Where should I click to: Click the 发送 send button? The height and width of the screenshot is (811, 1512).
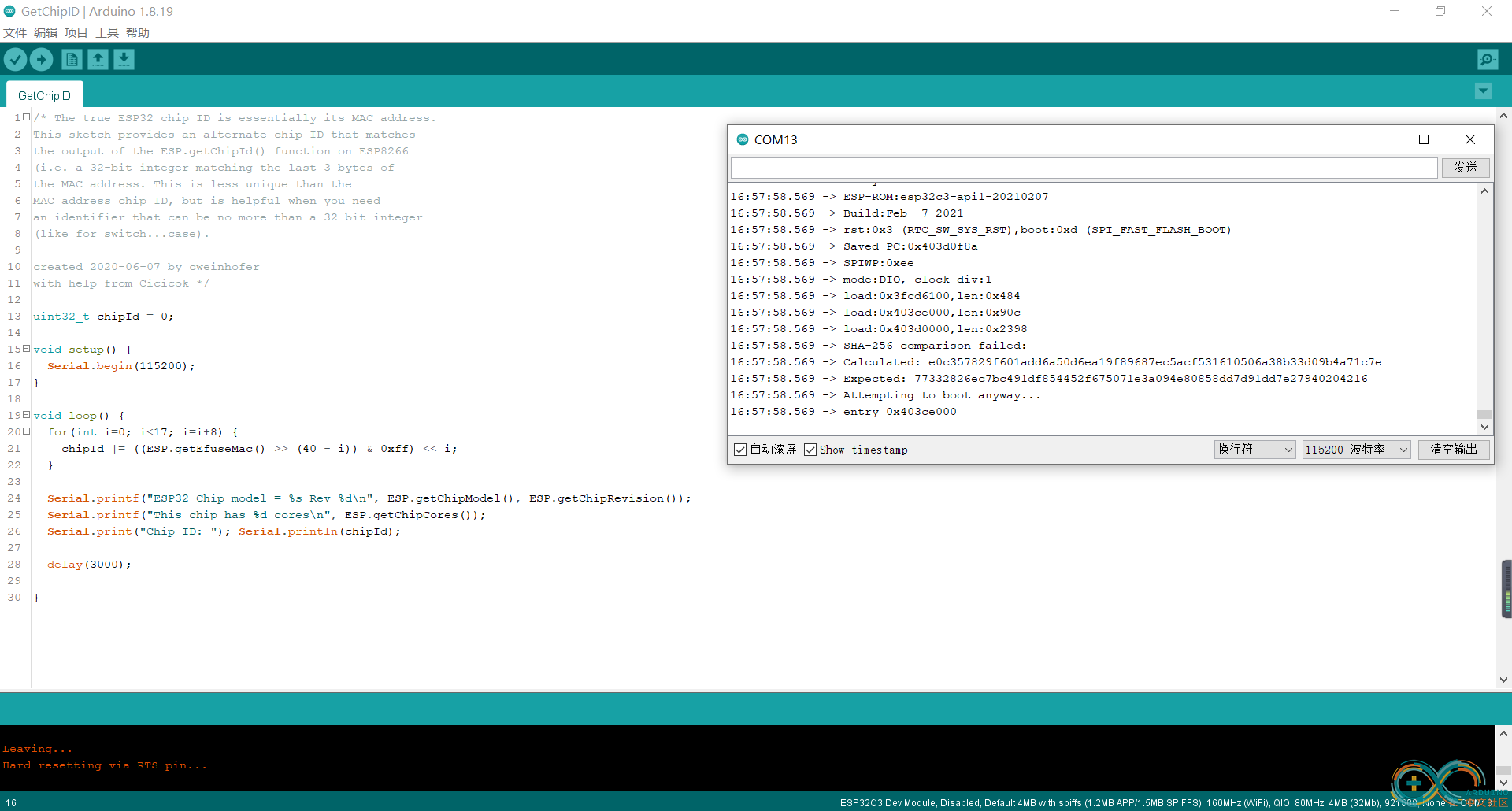tap(1466, 168)
